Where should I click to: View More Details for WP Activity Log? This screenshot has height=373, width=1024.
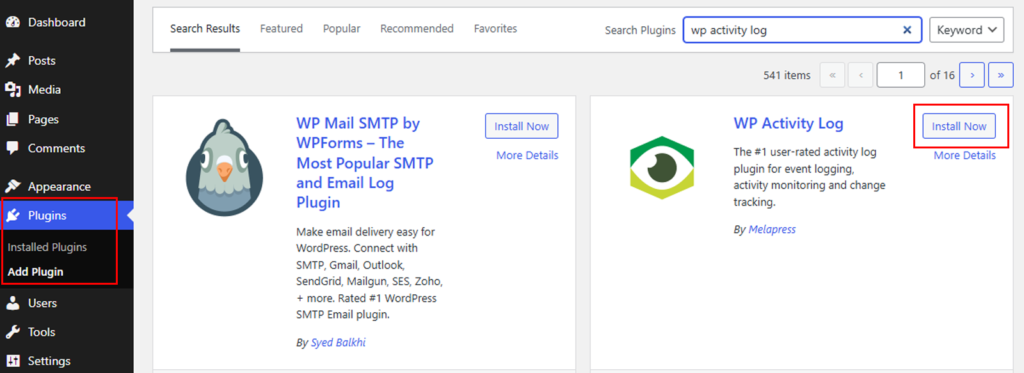click(965, 155)
